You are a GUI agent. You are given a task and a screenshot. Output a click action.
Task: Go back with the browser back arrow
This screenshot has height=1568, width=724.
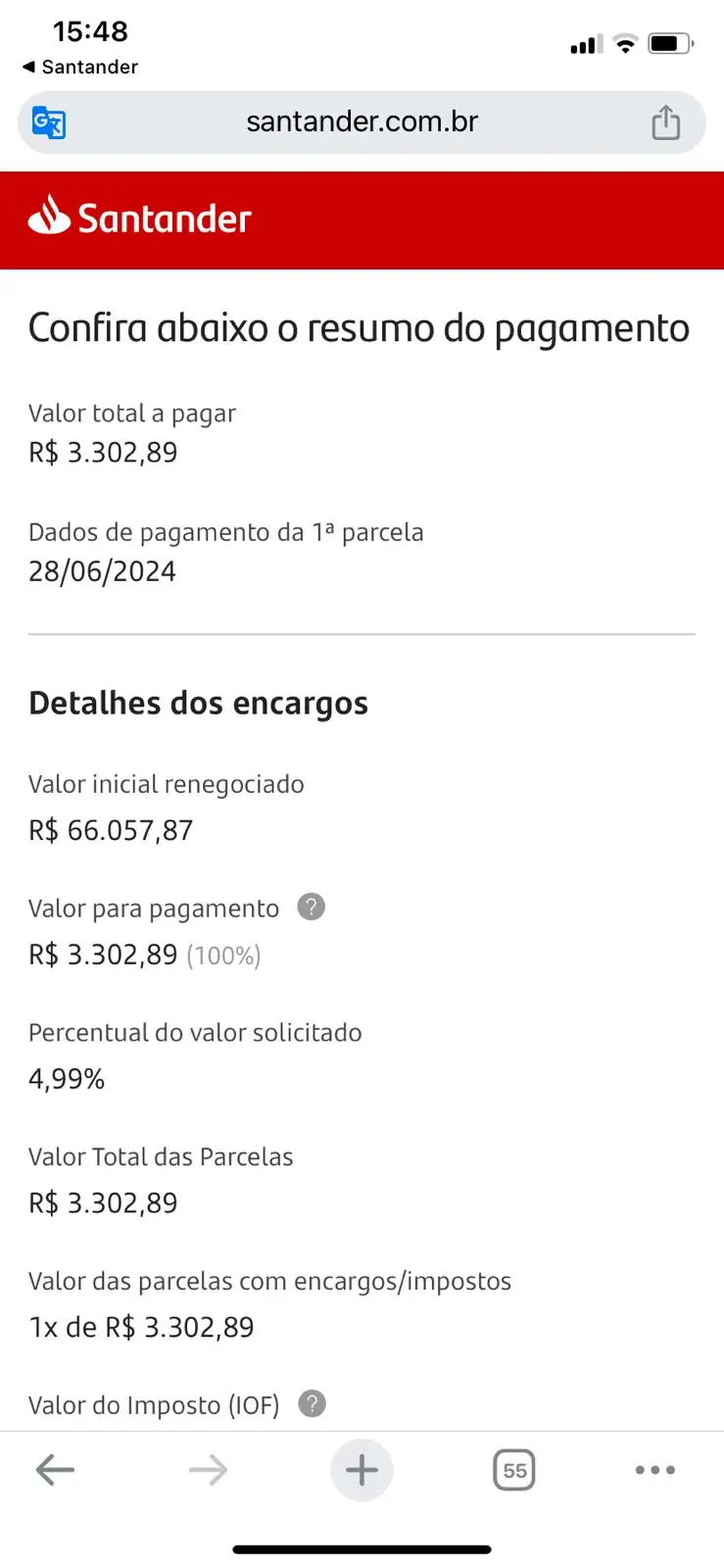click(x=55, y=1470)
